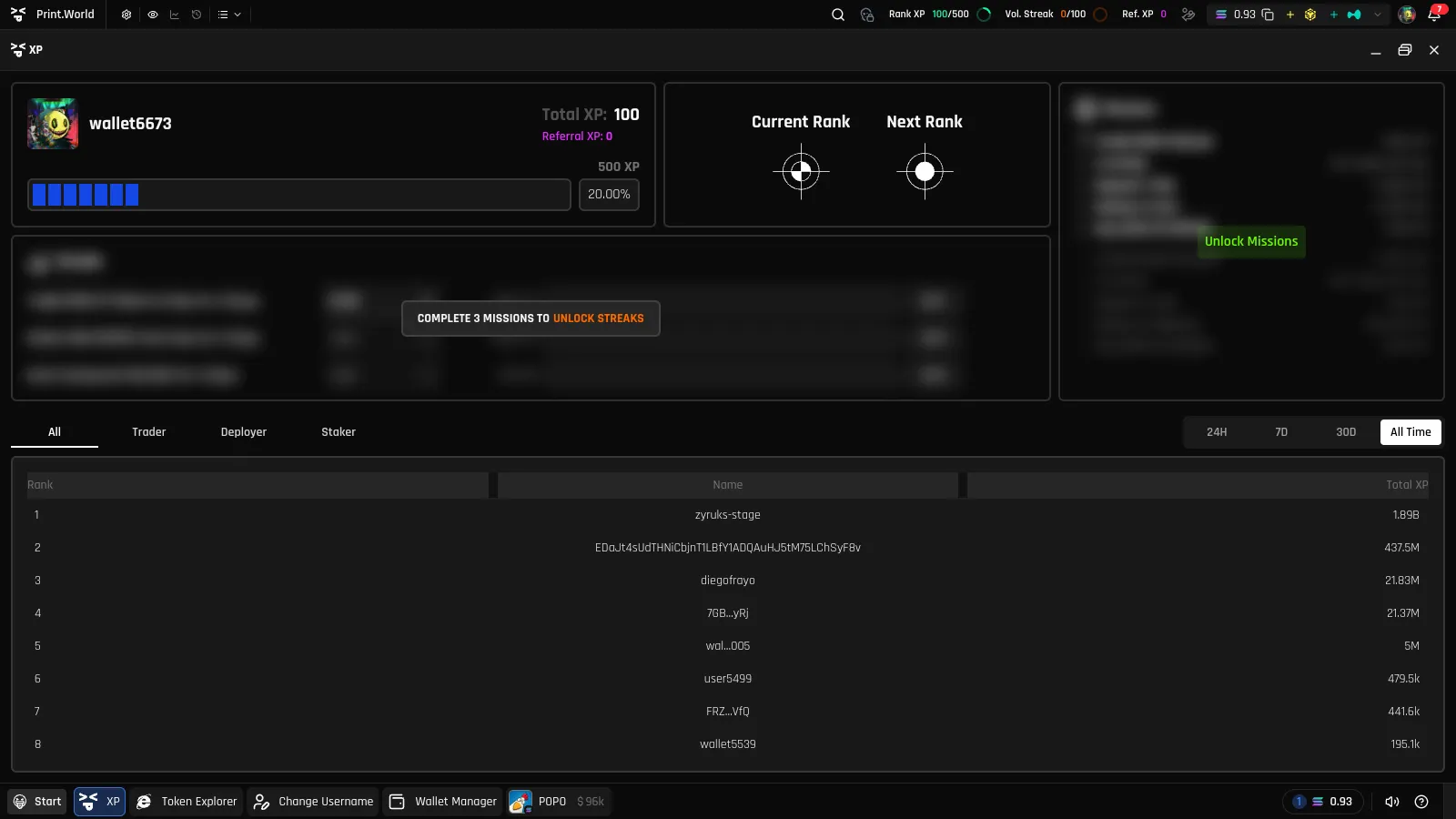Click the Next Rank crosshair icon
The width and height of the screenshot is (1456, 819).
click(925, 171)
